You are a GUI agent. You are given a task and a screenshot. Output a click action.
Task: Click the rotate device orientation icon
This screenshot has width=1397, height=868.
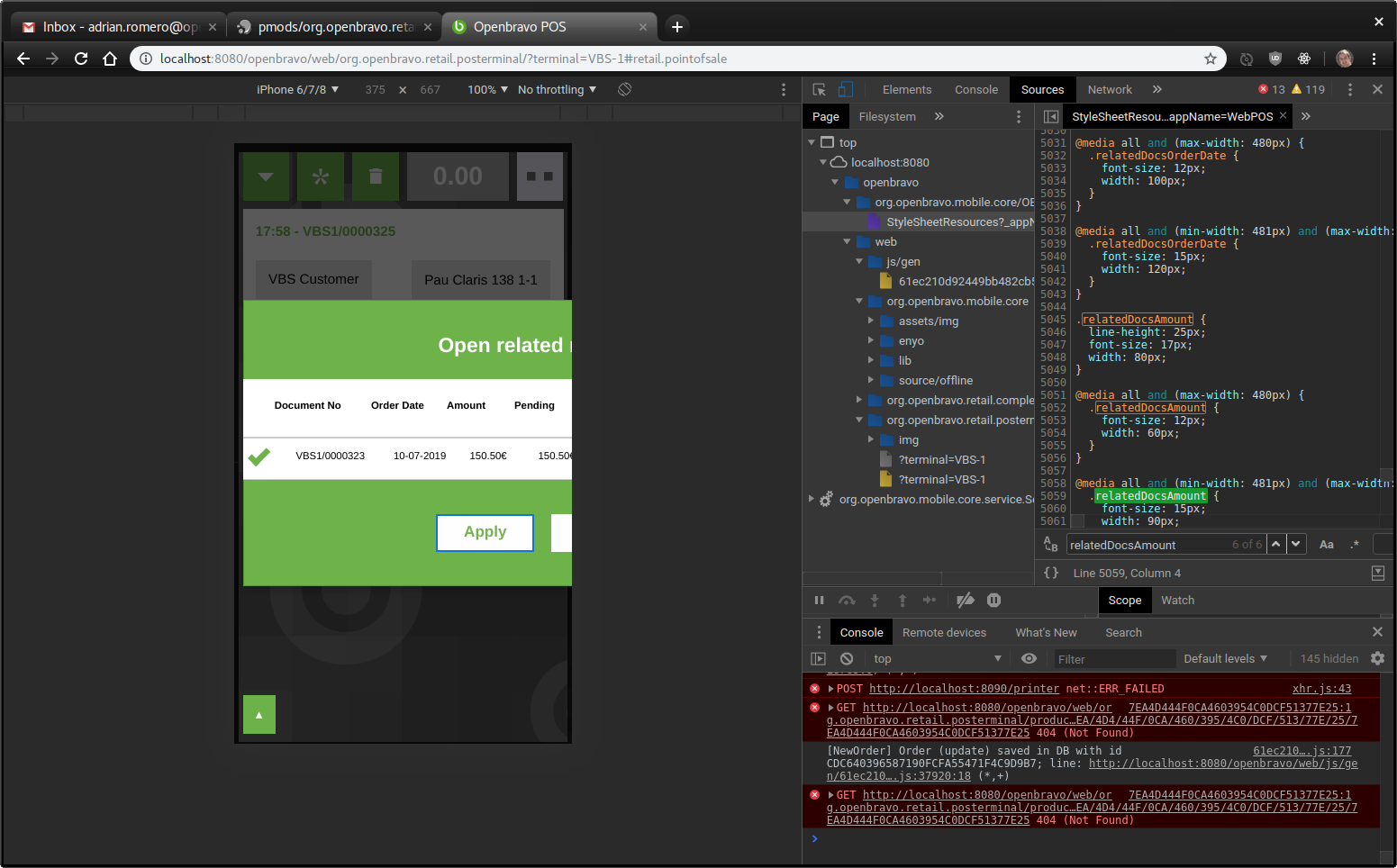(624, 89)
